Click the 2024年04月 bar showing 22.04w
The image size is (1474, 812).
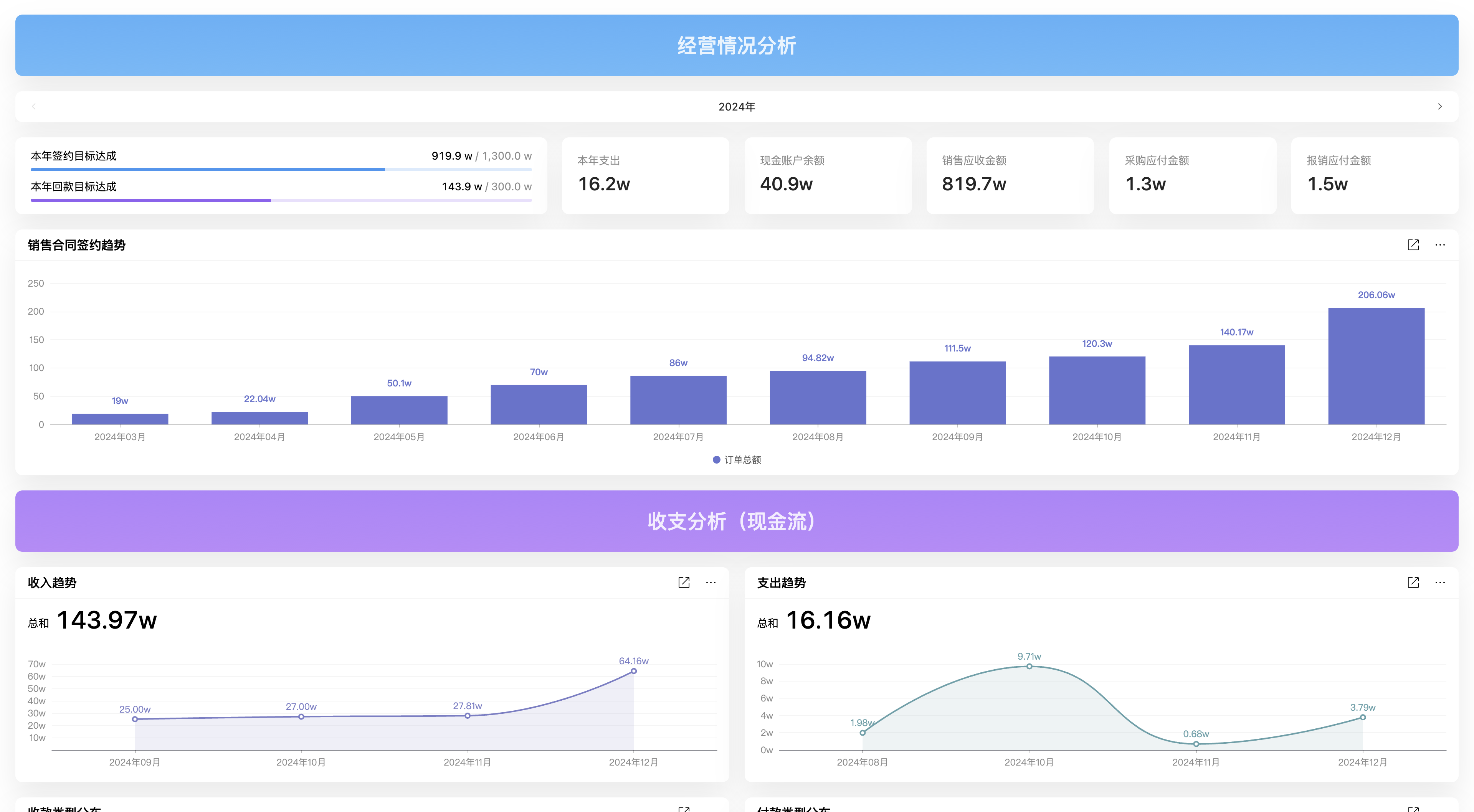tap(259, 418)
